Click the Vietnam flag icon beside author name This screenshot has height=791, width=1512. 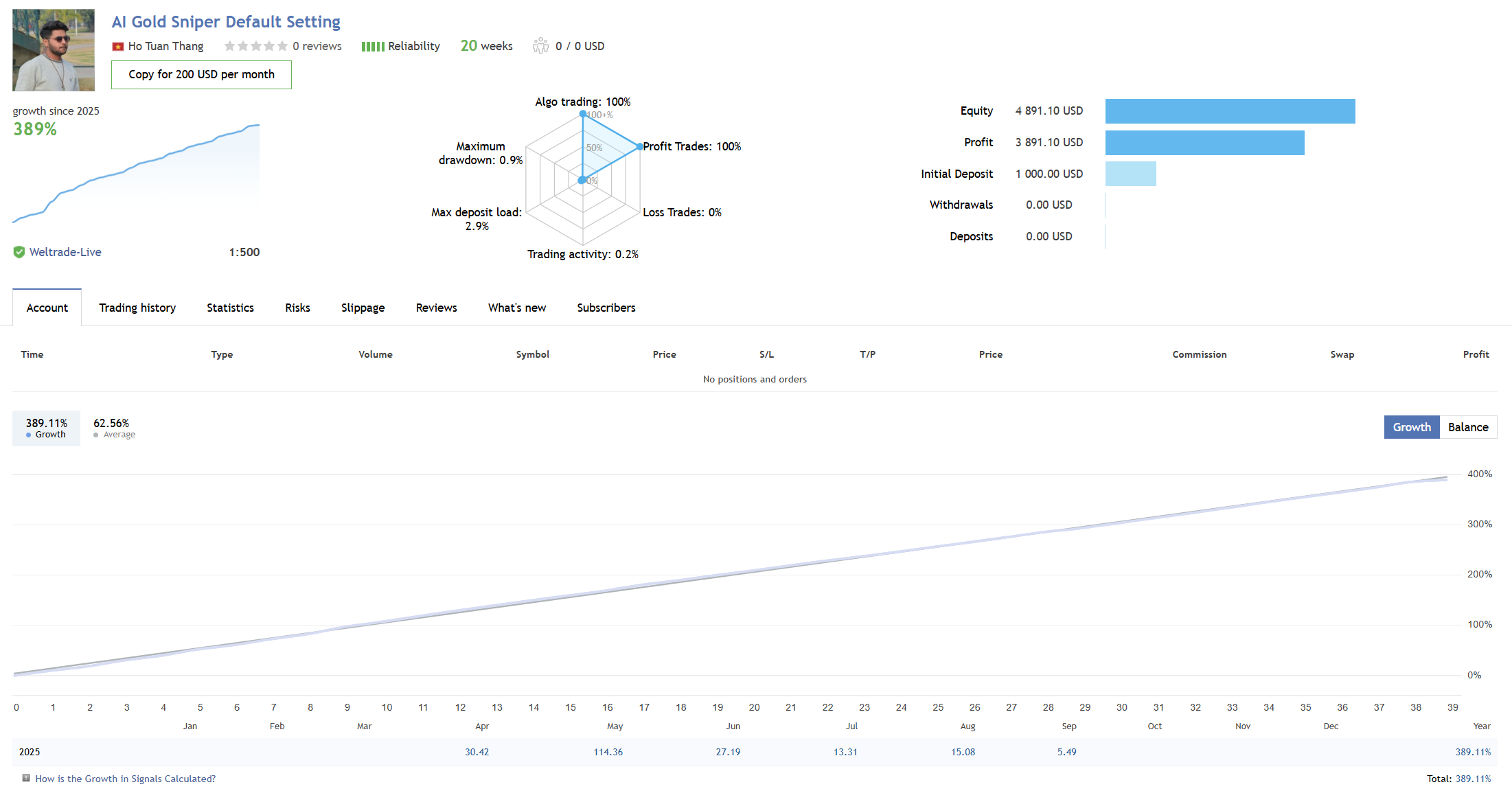118,47
